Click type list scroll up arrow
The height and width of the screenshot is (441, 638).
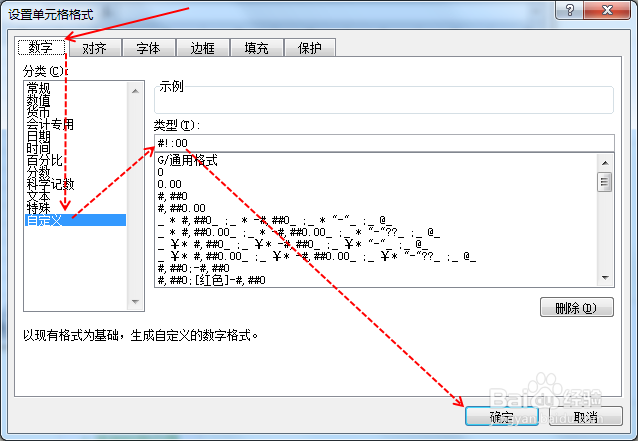tap(605, 163)
